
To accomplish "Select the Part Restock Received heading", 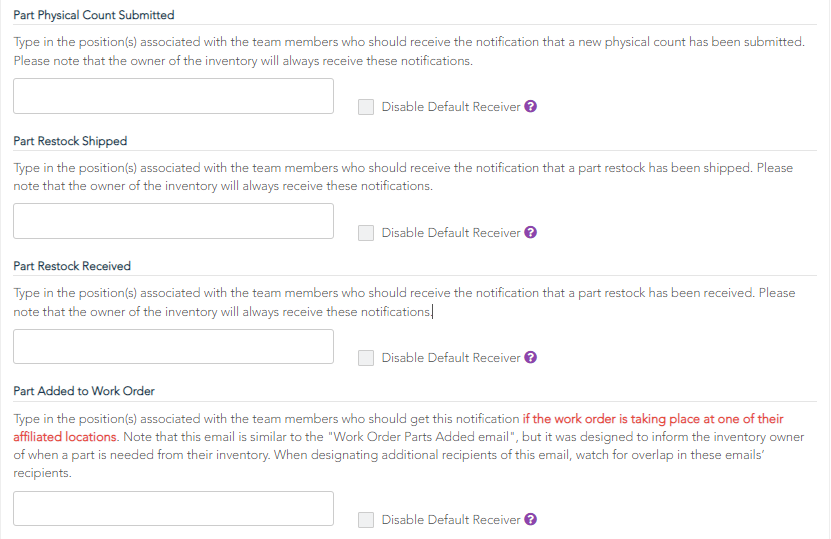I will point(72,266).
